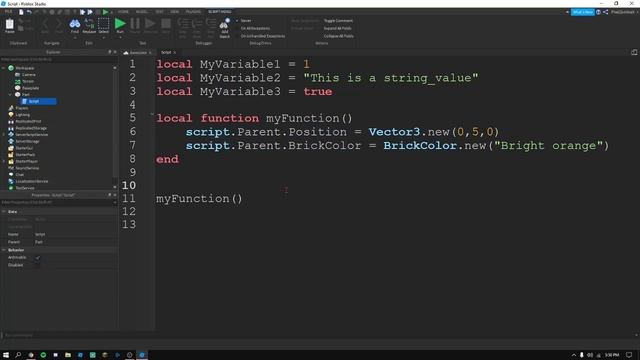Click the Resume playback button
640x360 pixels.
[150, 24]
